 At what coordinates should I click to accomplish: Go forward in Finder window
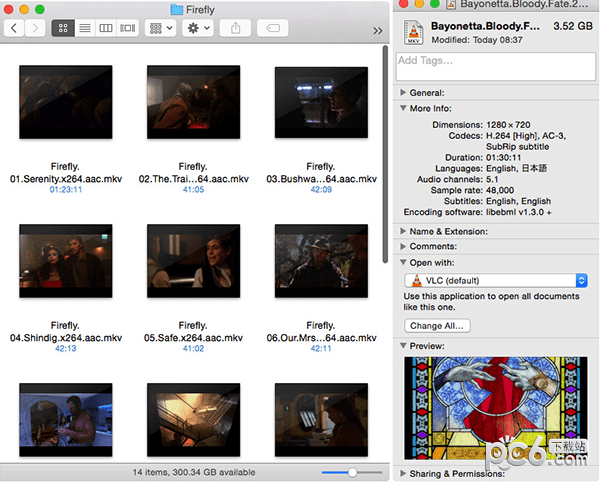click(x=35, y=28)
